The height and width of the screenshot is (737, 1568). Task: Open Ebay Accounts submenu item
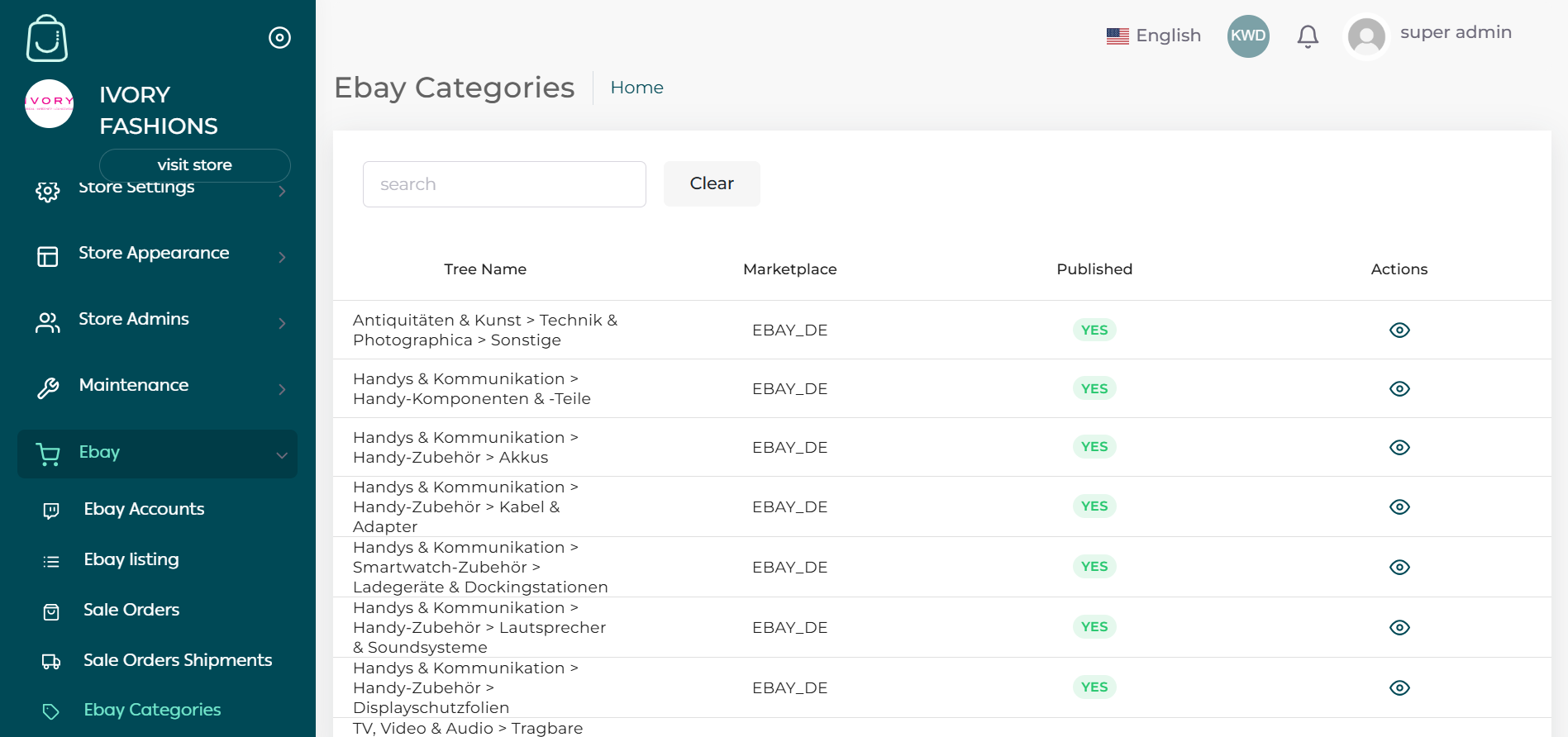coord(144,509)
